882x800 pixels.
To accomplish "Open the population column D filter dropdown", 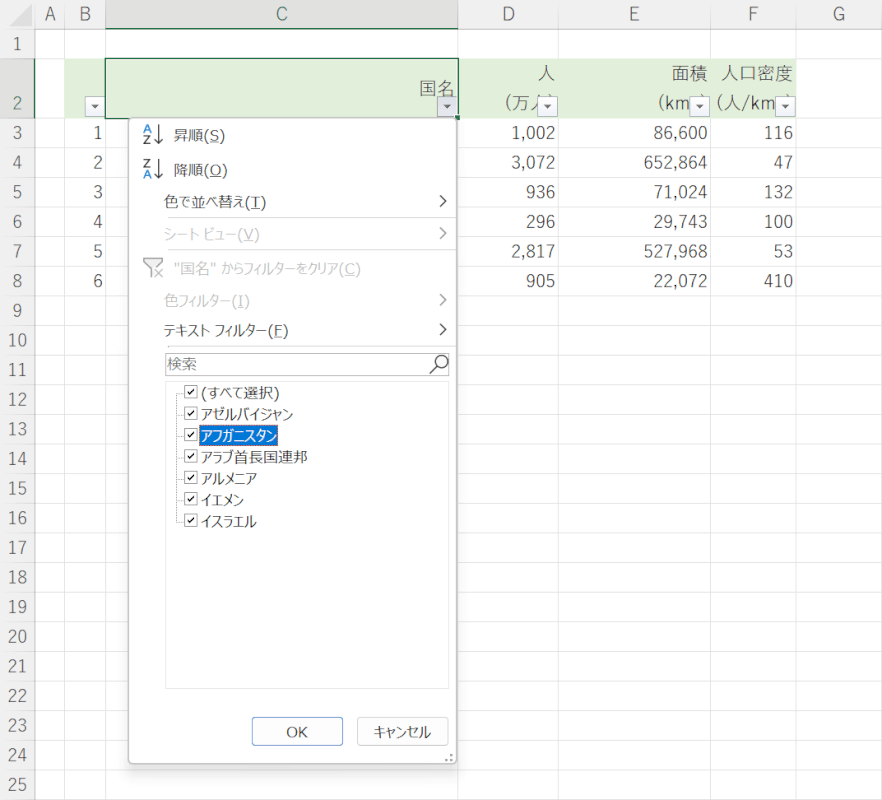I will [x=547, y=107].
